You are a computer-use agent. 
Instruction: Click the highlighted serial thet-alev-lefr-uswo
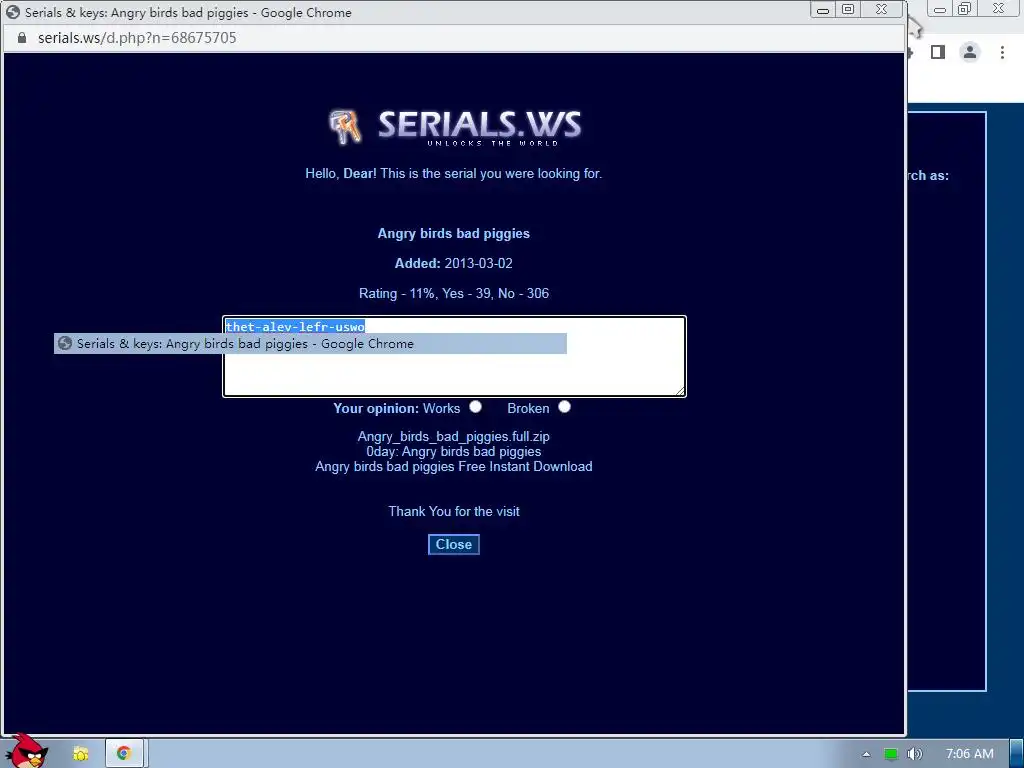point(295,327)
